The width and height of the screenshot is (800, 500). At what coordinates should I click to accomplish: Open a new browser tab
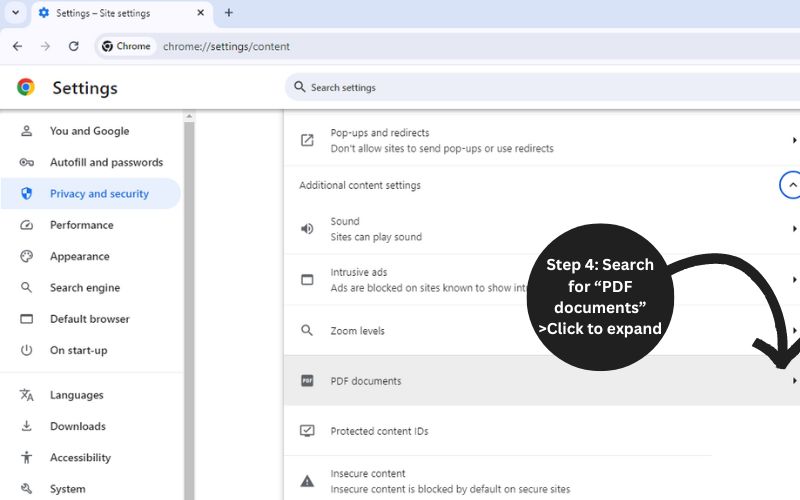(229, 13)
